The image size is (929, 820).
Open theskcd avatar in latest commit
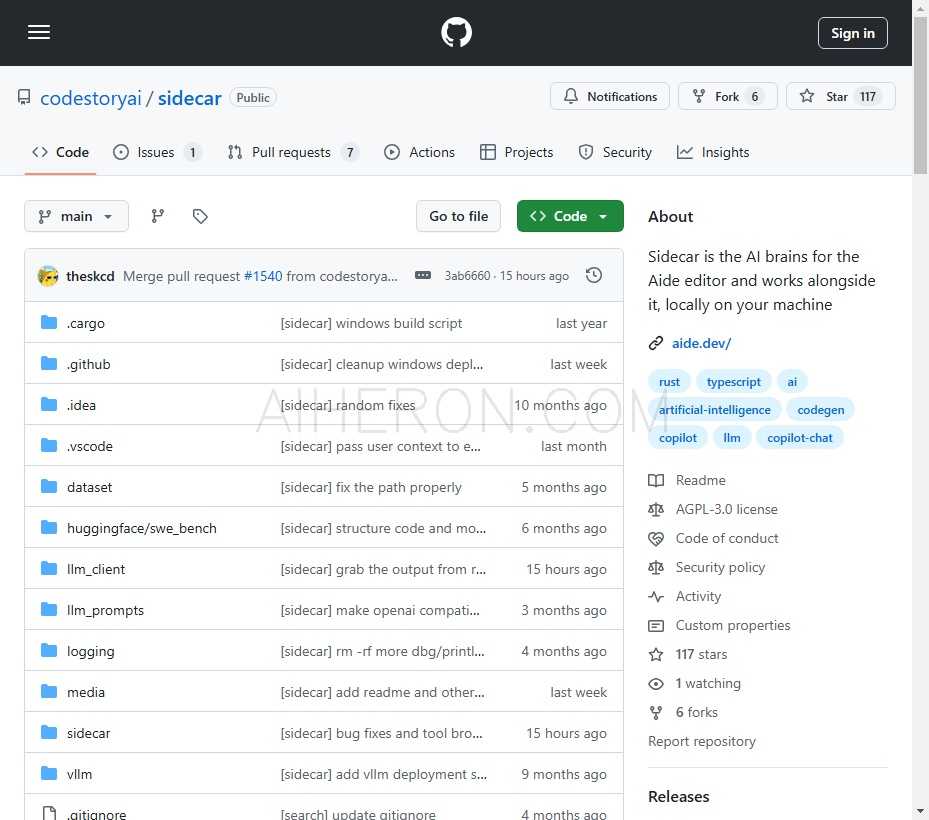48,276
